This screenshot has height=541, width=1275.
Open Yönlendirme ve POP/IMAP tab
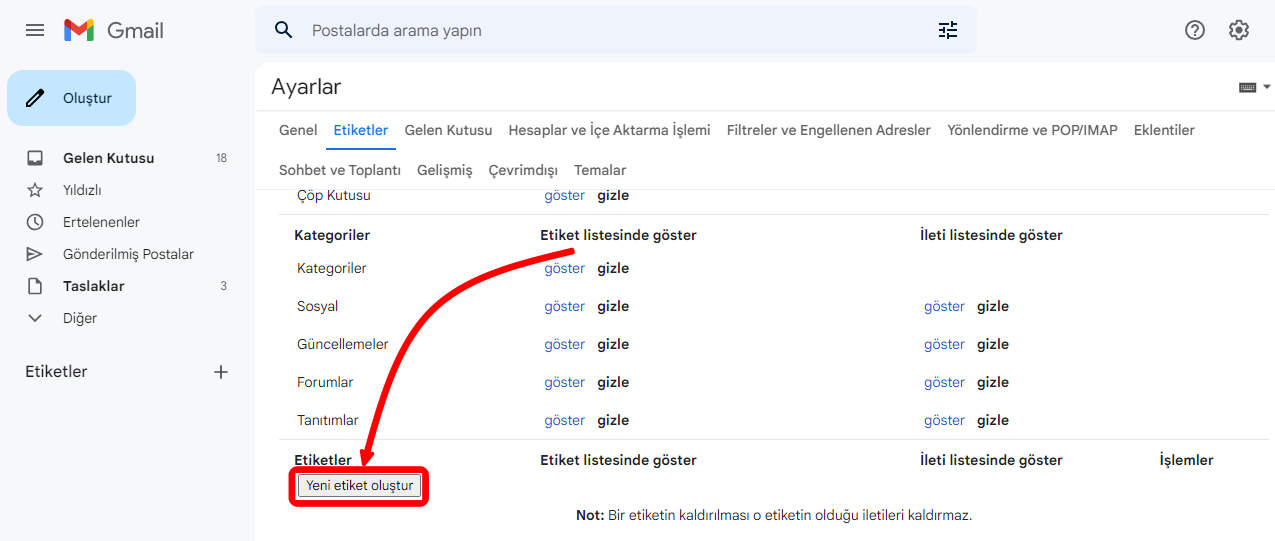point(1032,130)
